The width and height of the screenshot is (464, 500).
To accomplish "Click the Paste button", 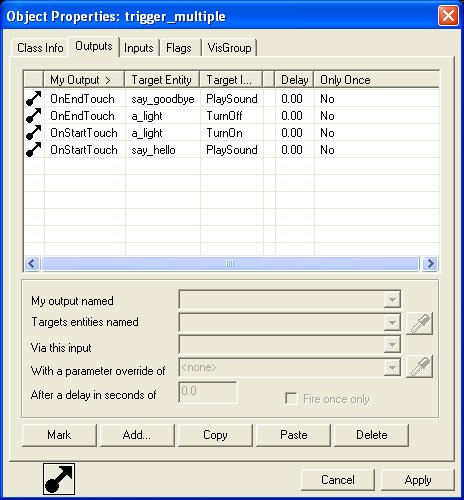I will (293, 435).
